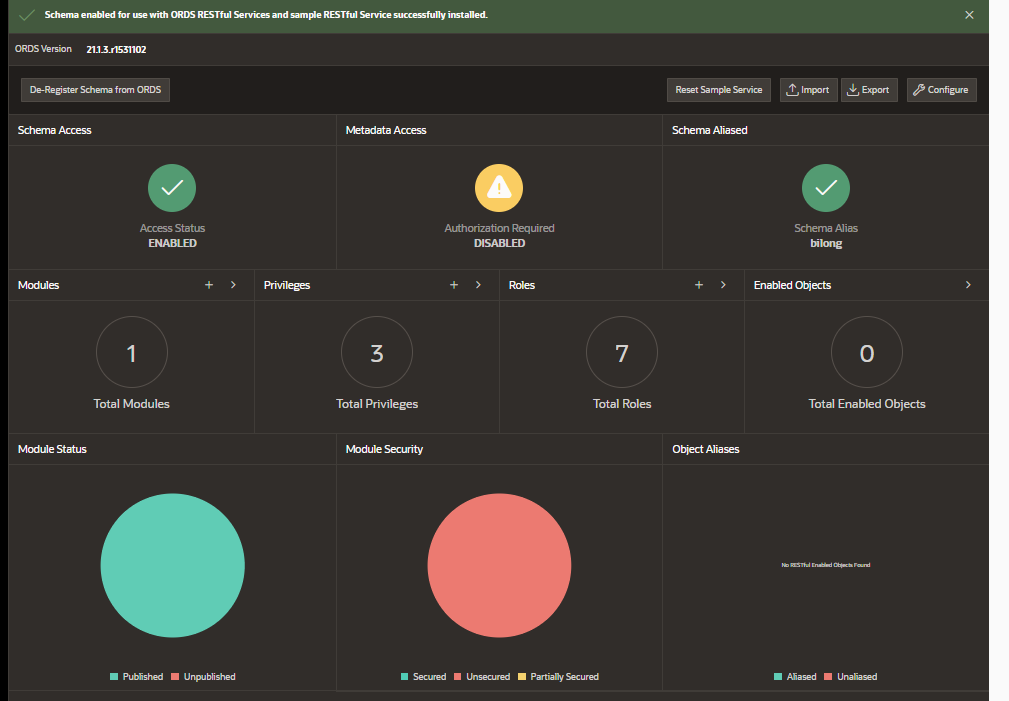Toggle the Secured legend swatch

(x=405, y=677)
